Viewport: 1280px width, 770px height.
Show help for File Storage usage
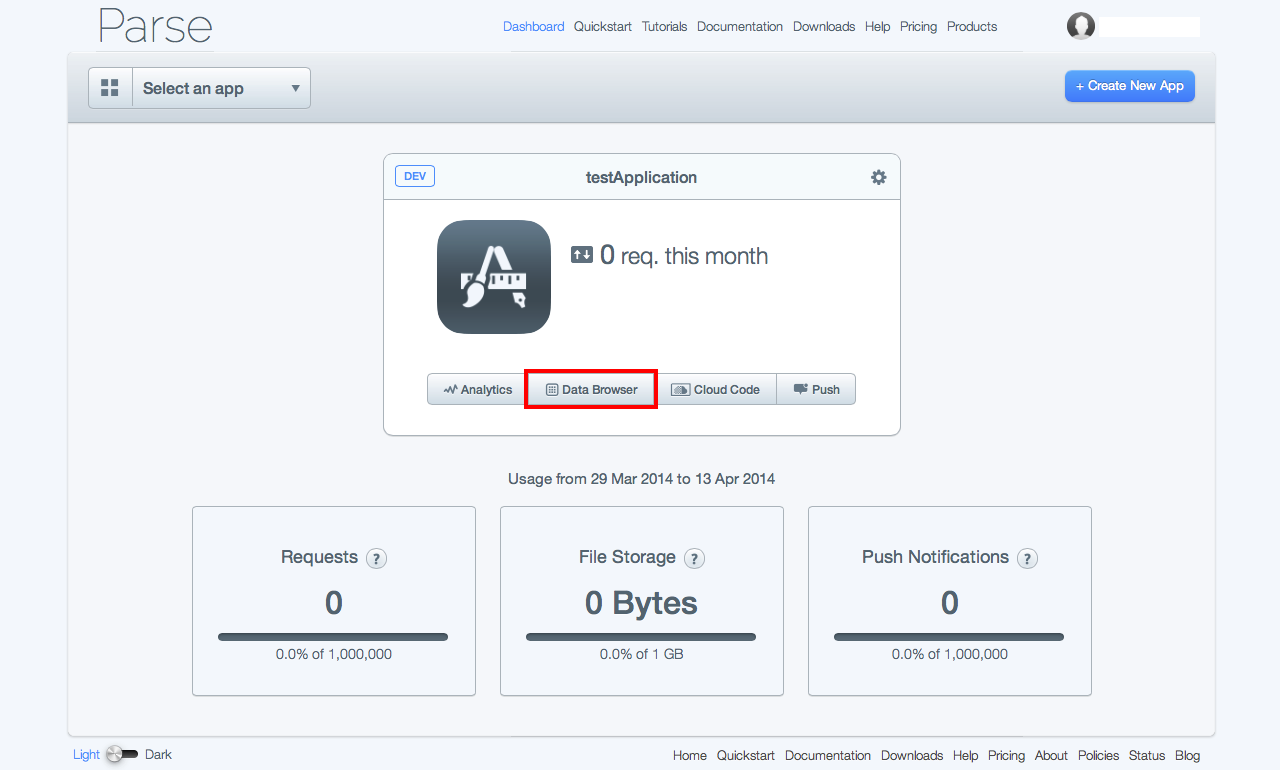click(694, 558)
